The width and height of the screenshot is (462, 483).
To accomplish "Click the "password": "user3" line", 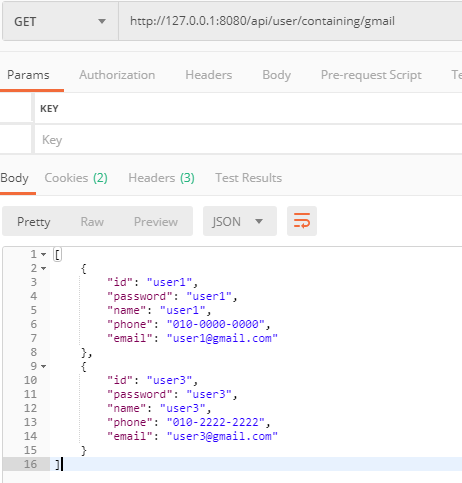I will 172,394.
